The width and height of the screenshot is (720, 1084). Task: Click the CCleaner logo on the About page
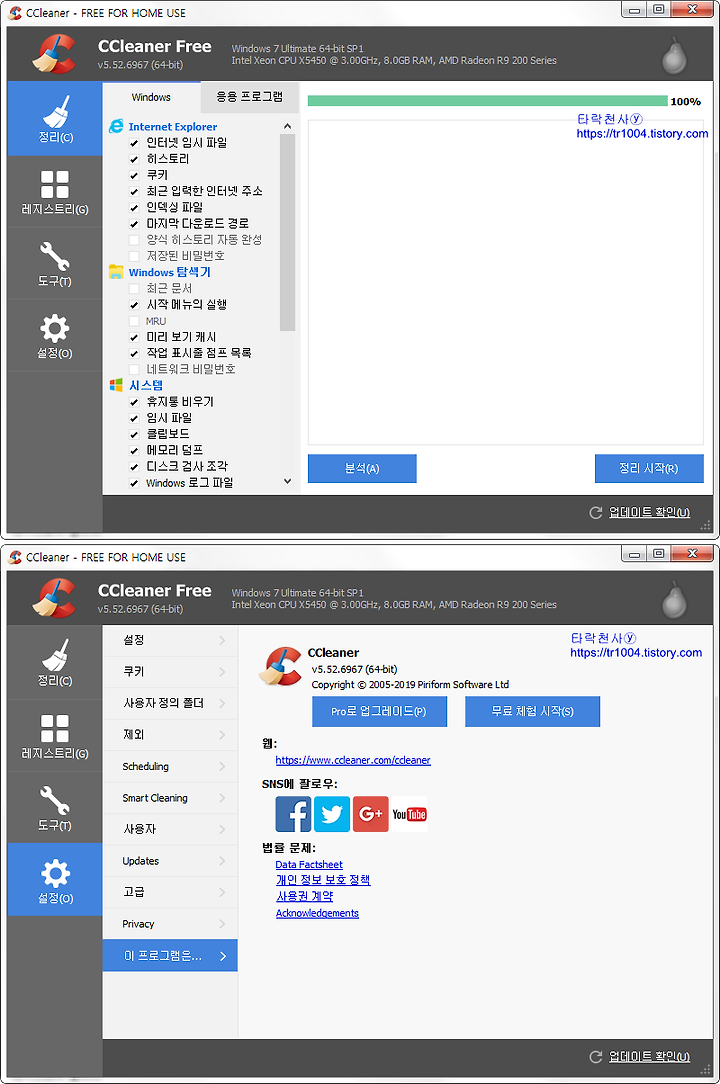tap(280, 666)
